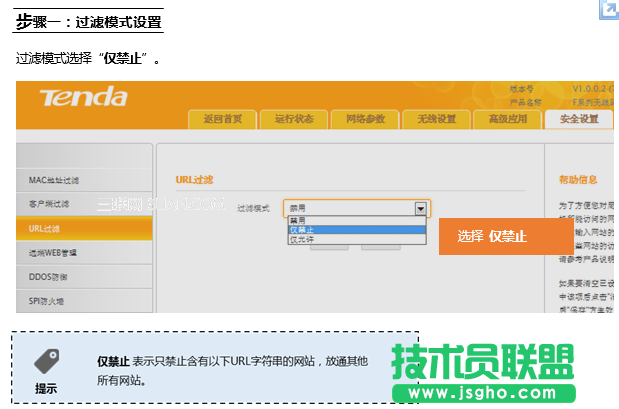
Task: Click the orange 选择 仅禁止 callout
Action: click(x=505, y=237)
